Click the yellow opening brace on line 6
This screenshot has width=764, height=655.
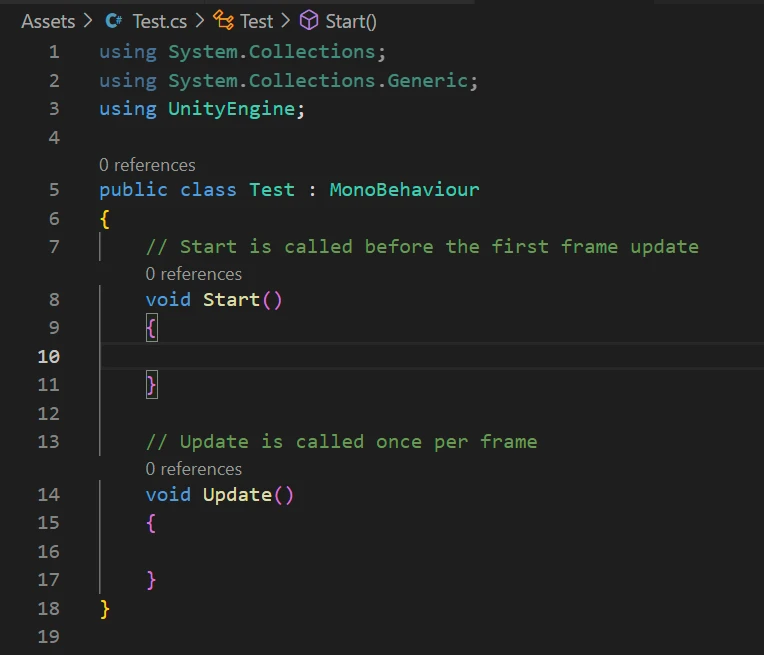(x=105, y=219)
